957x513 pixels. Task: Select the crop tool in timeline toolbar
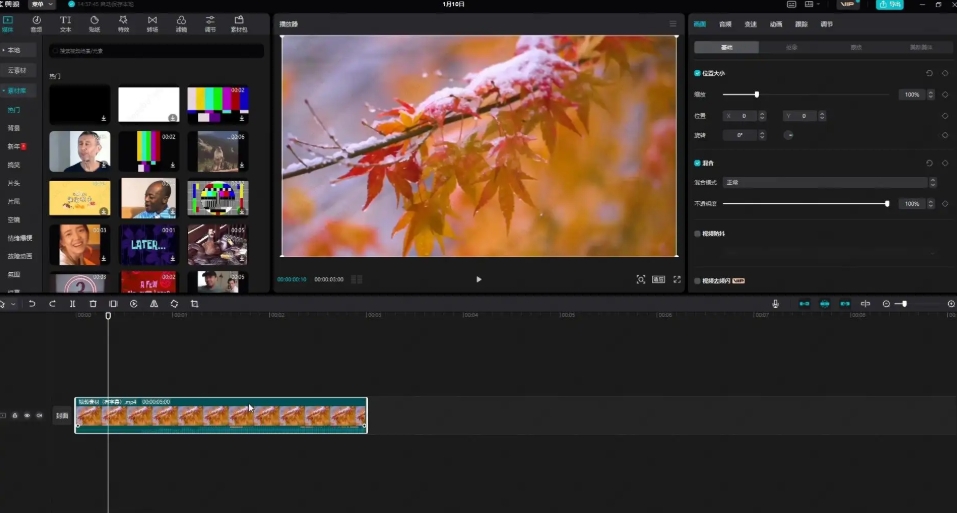195,304
